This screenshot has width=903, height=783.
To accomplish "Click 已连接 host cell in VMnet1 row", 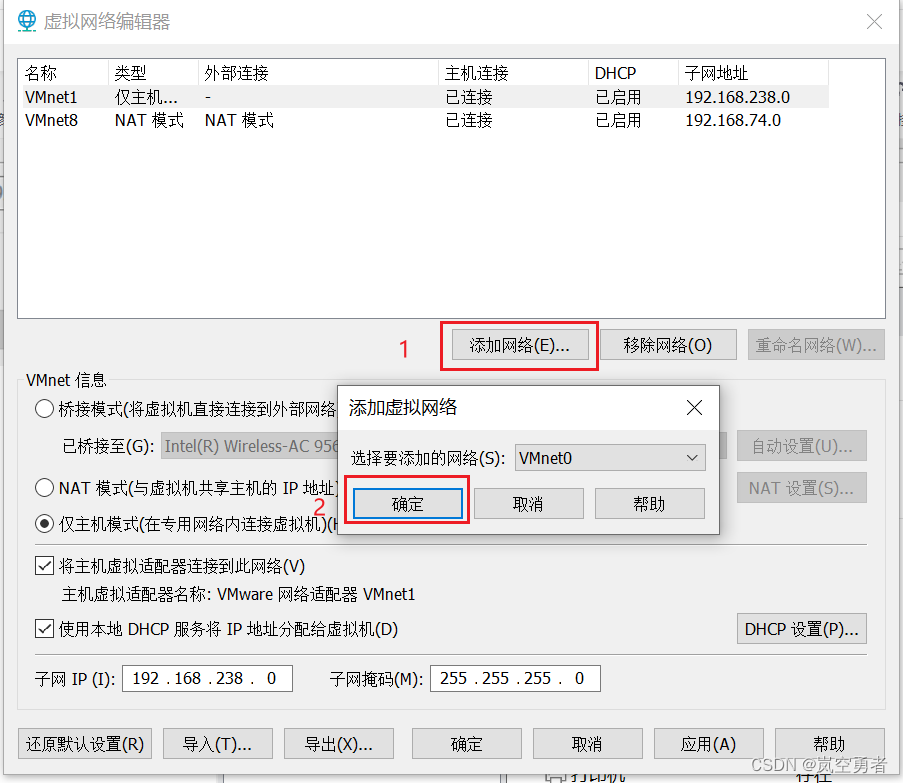I will pos(469,97).
